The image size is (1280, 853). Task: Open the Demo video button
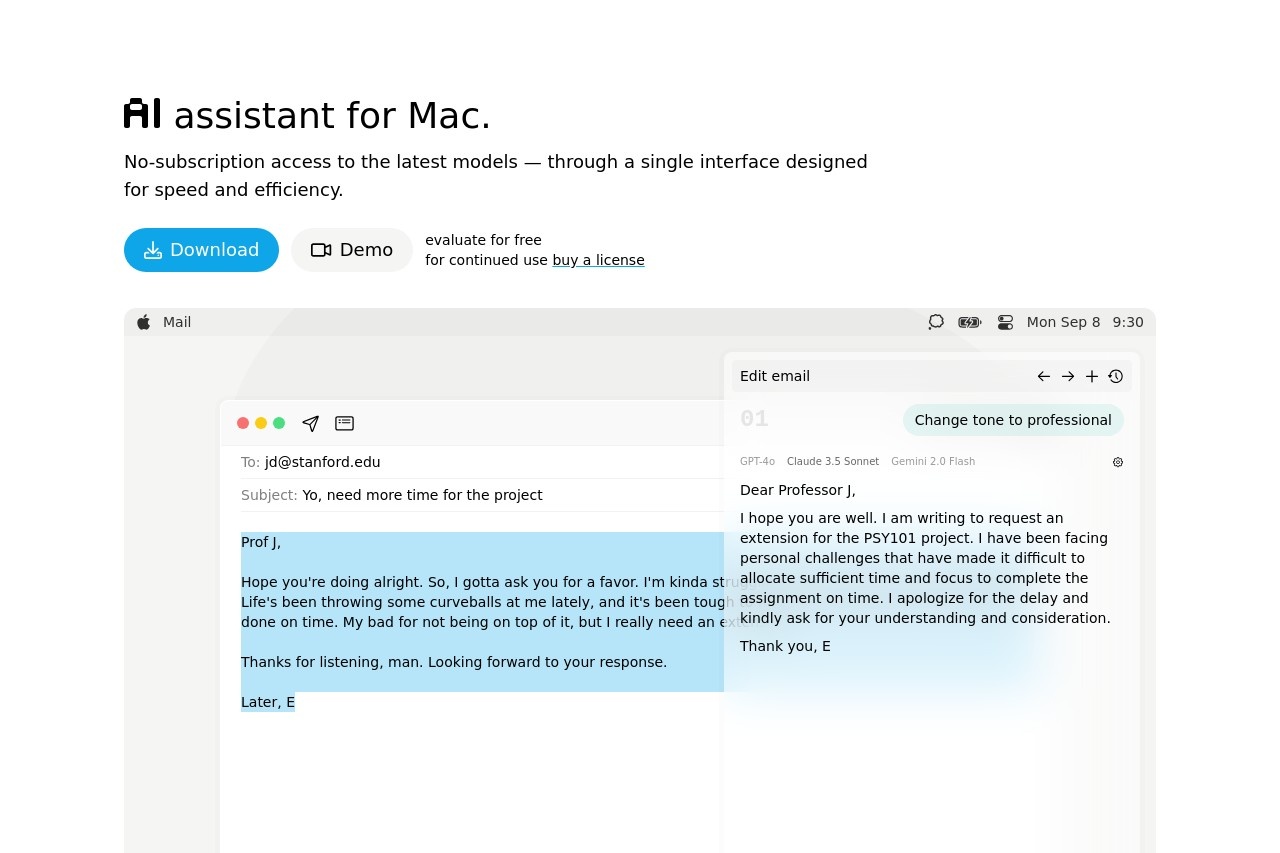352,250
